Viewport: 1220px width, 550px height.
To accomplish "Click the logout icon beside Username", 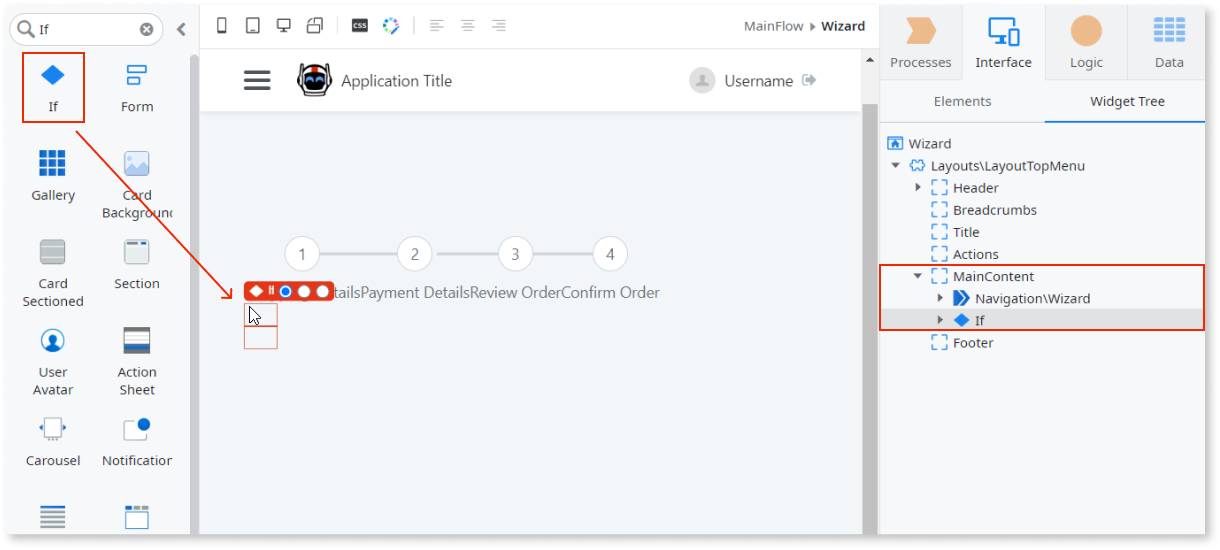I will [x=810, y=80].
